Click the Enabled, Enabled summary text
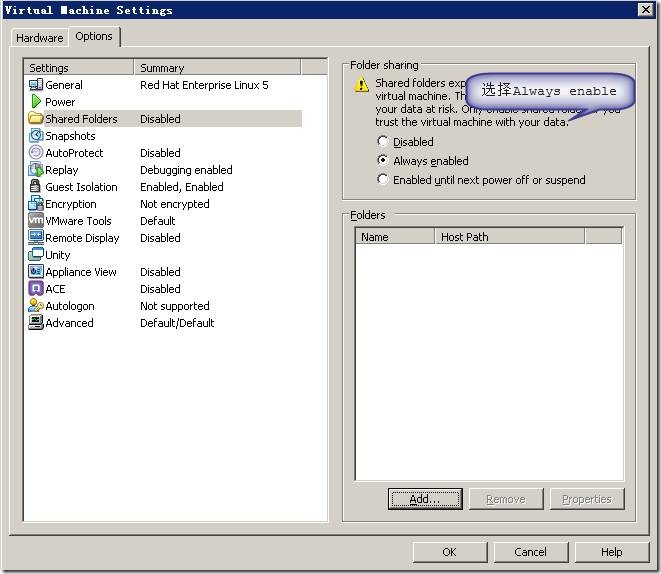661x574 pixels. coord(182,187)
